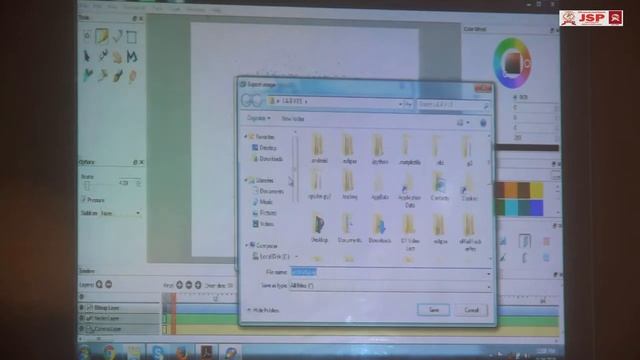Collapse the Libraries tree node
This screenshot has height=360, width=640.
pyautogui.click(x=246, y=180)
